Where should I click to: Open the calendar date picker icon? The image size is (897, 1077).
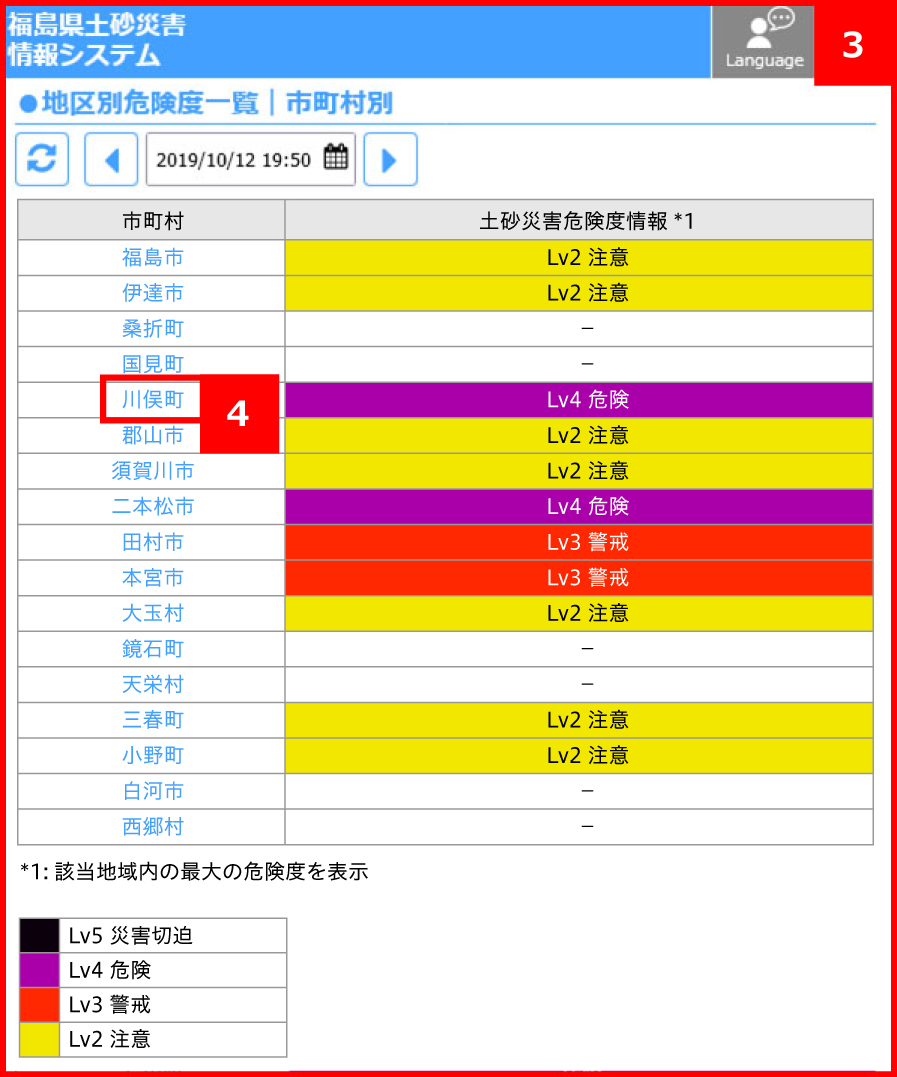[336, 157]
